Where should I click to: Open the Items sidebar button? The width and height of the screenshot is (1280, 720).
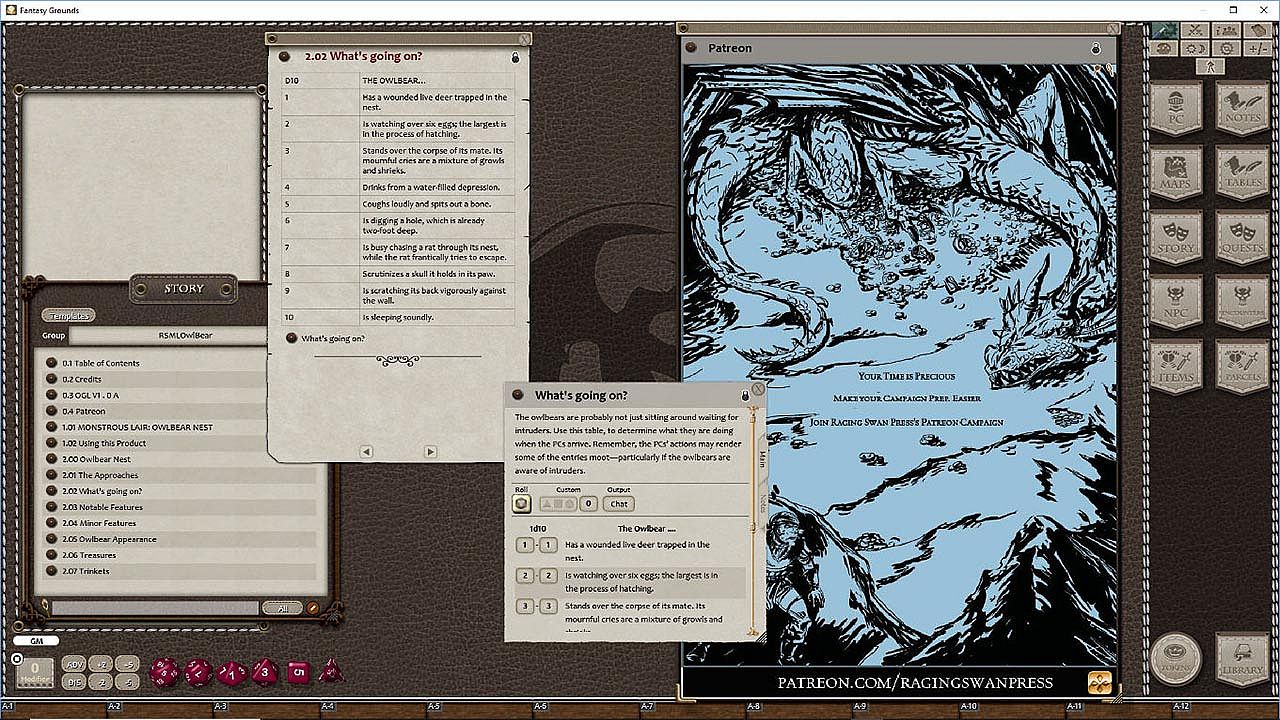coord(1175,367)
